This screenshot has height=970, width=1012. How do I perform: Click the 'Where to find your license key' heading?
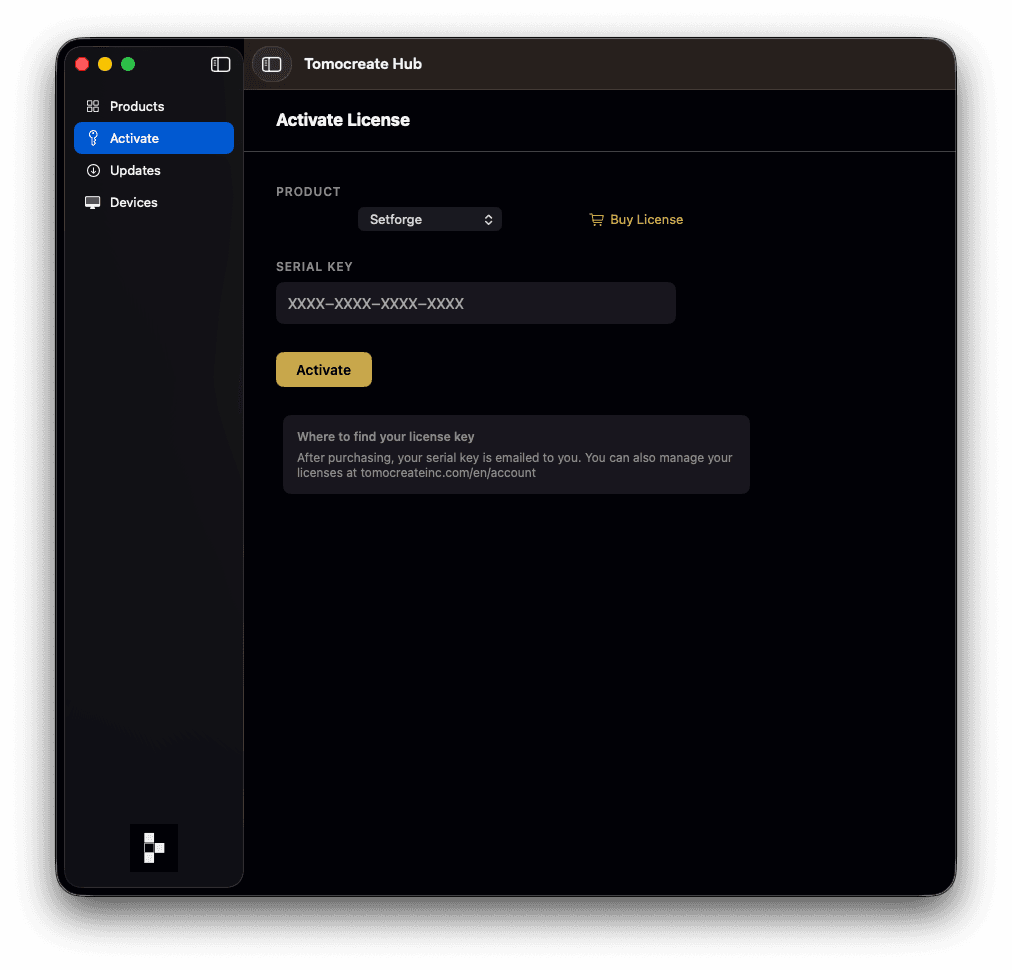point(385,437)
